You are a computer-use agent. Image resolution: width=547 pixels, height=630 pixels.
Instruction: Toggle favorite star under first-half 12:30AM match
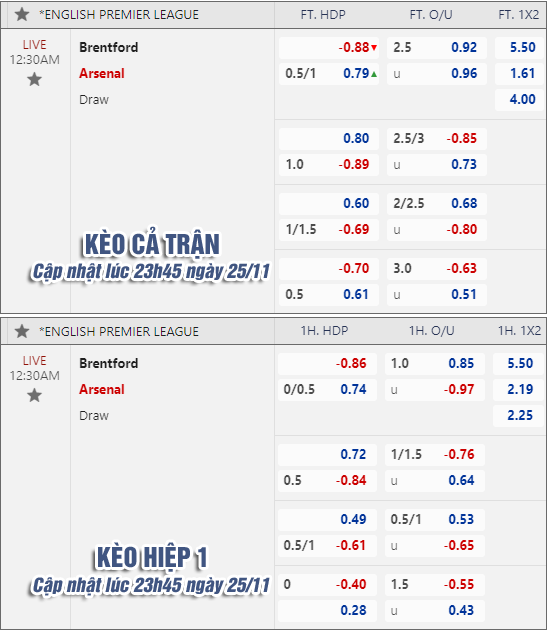coord(35,395)
